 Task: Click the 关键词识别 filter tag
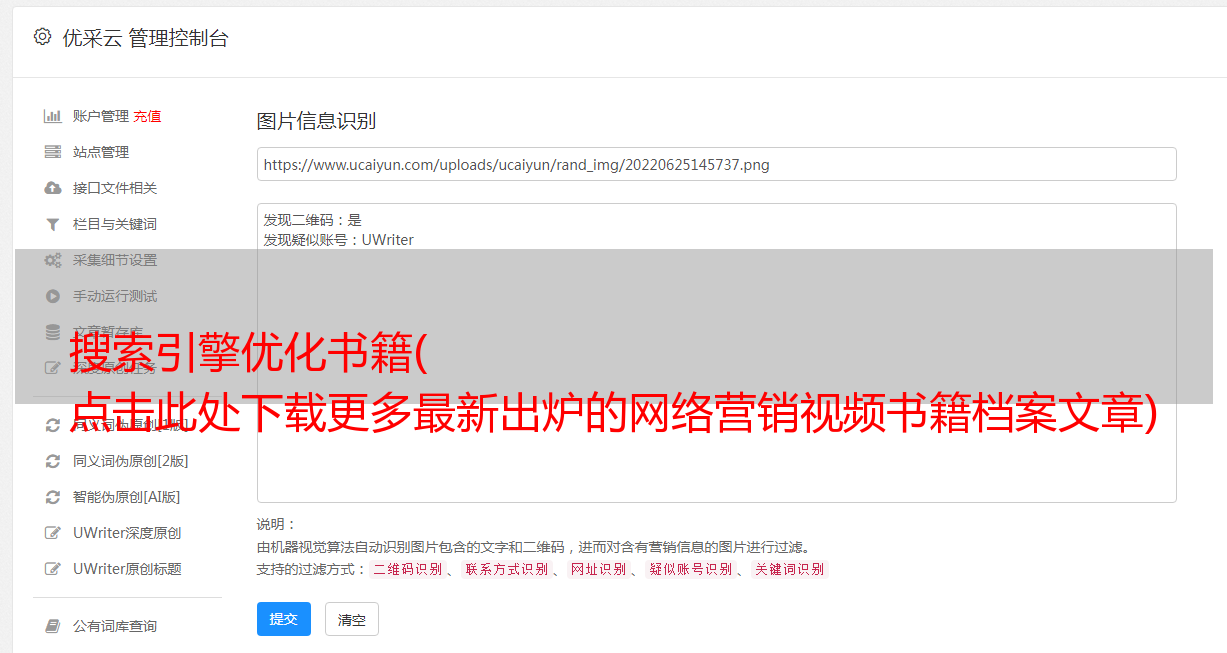[x=789, y=569]
